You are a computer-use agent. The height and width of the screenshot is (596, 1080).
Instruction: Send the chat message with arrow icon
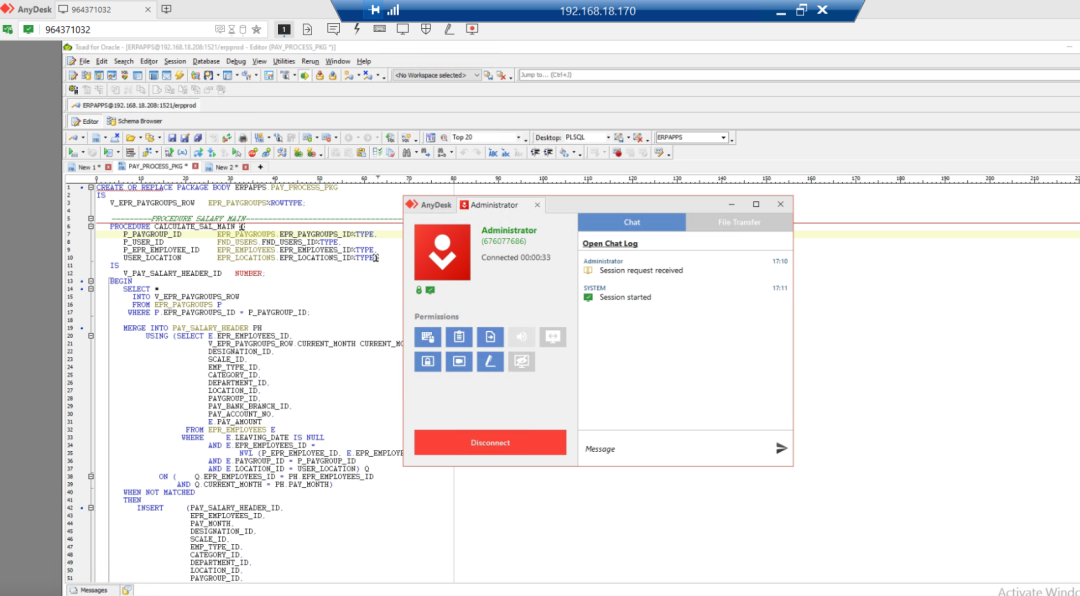click(781, 449)
